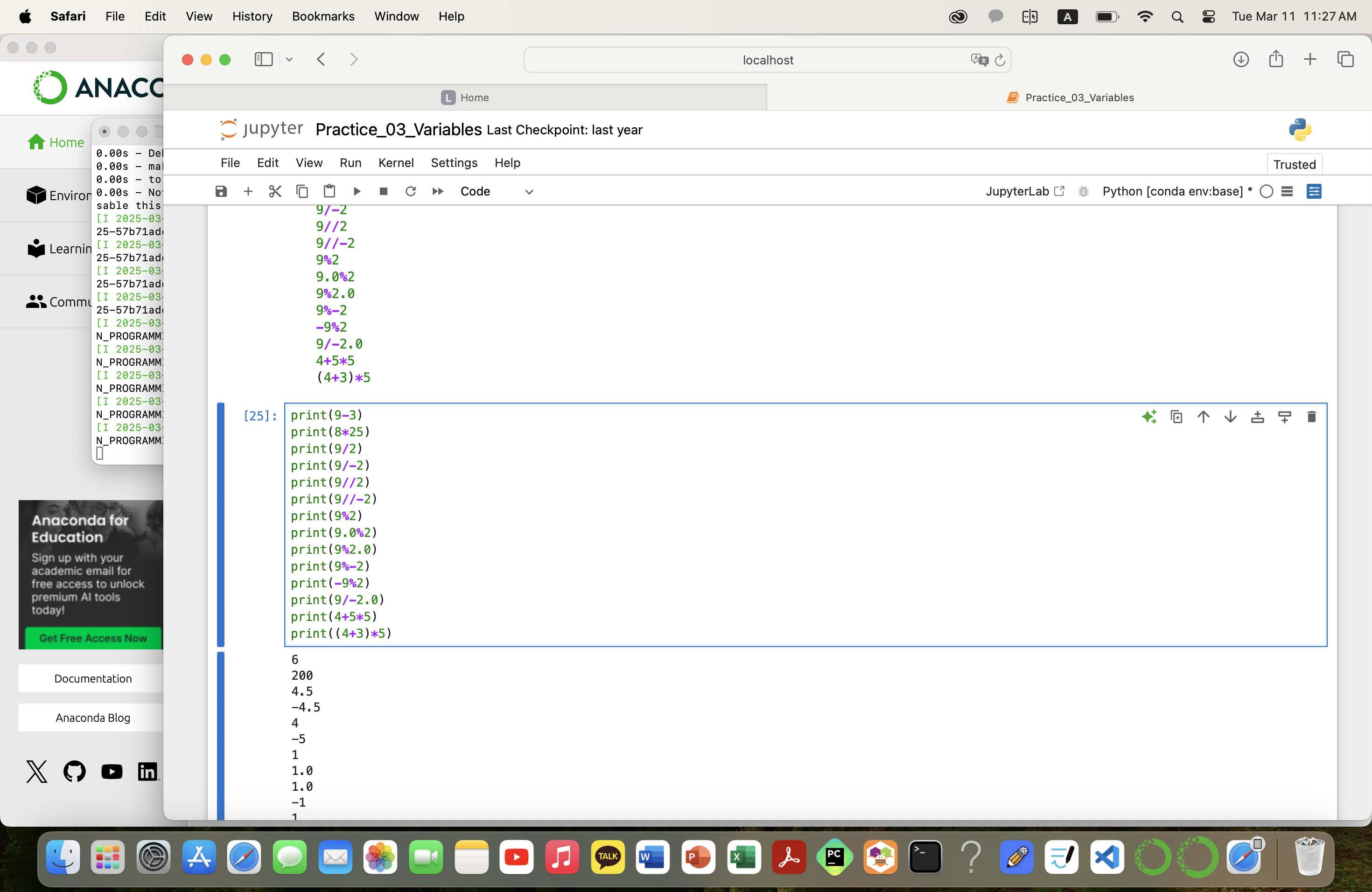Viewport: 1372px width, 892px height.
Task: Show Safari downloads
Action: click(1241, 59)
